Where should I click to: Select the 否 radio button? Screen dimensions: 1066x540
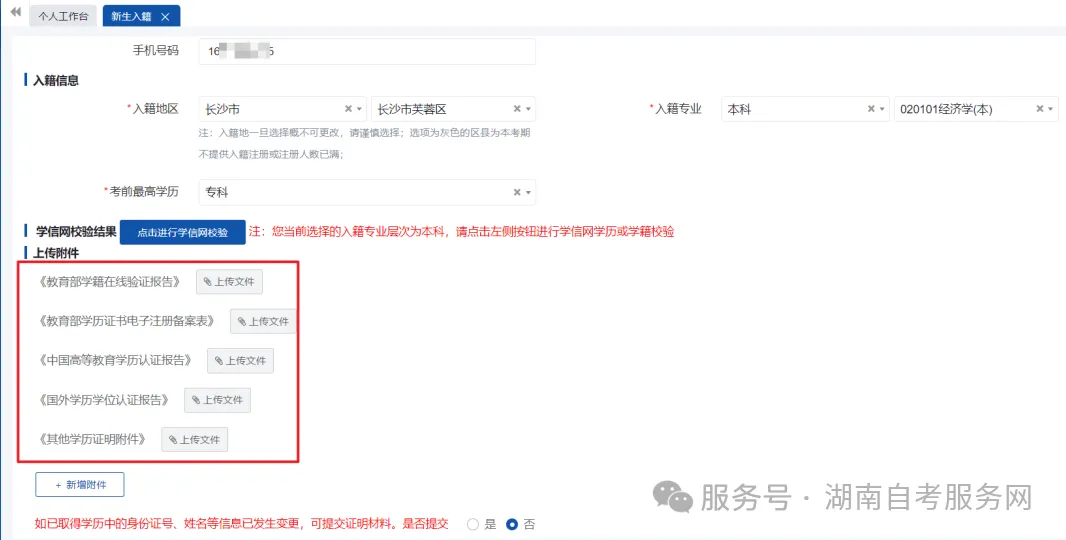click(512, 524)
